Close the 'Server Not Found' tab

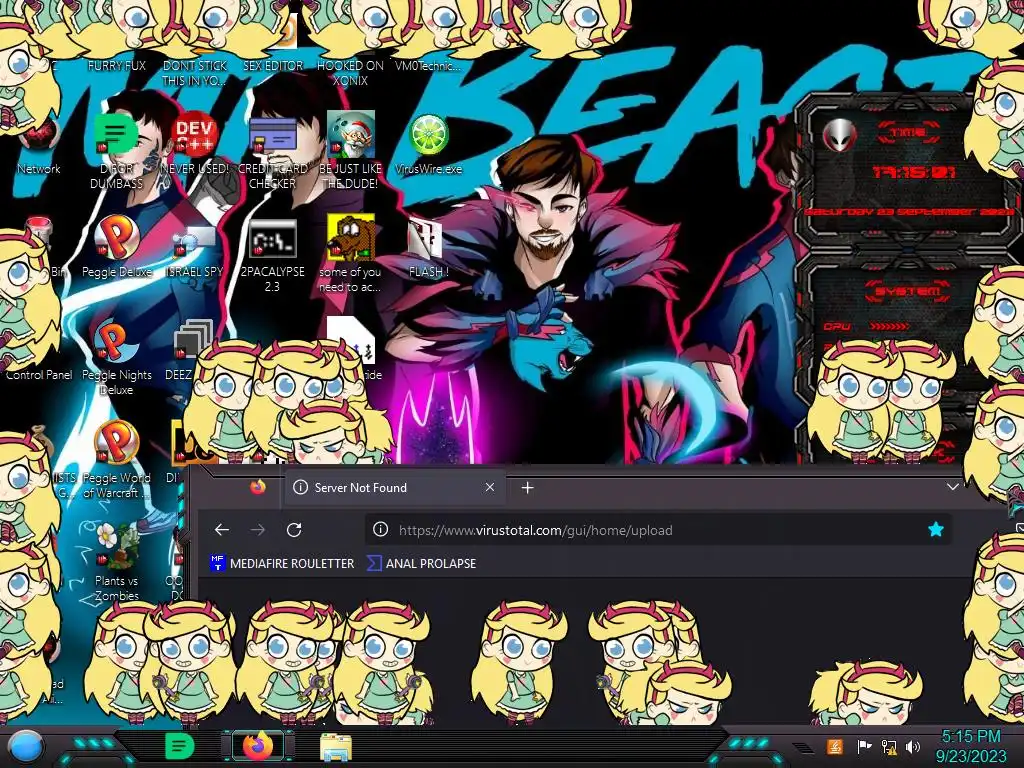click(490, 487)
